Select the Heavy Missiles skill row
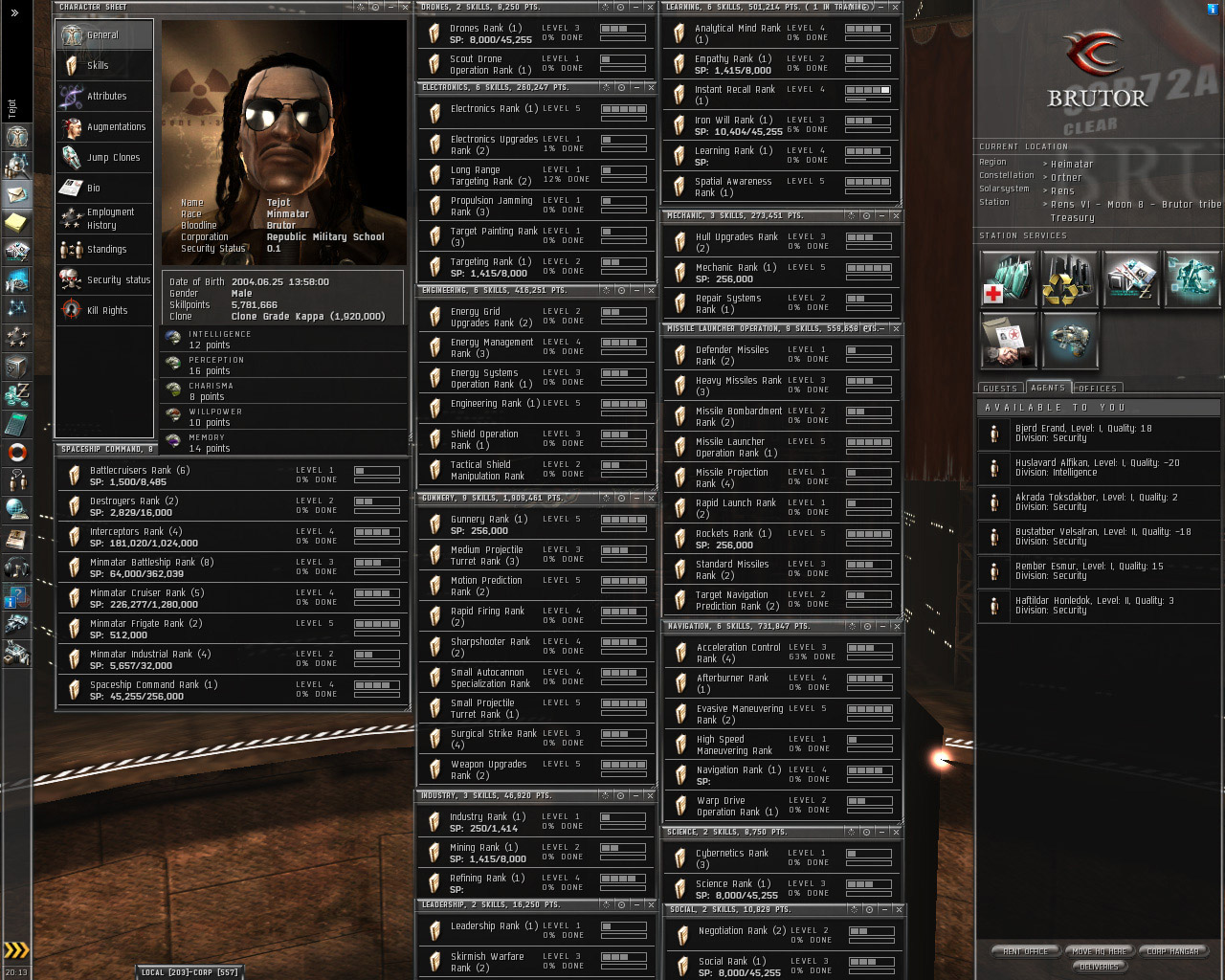Image resolution: width=1225 pixels, height=980 pixels. [x=782, y=386]
